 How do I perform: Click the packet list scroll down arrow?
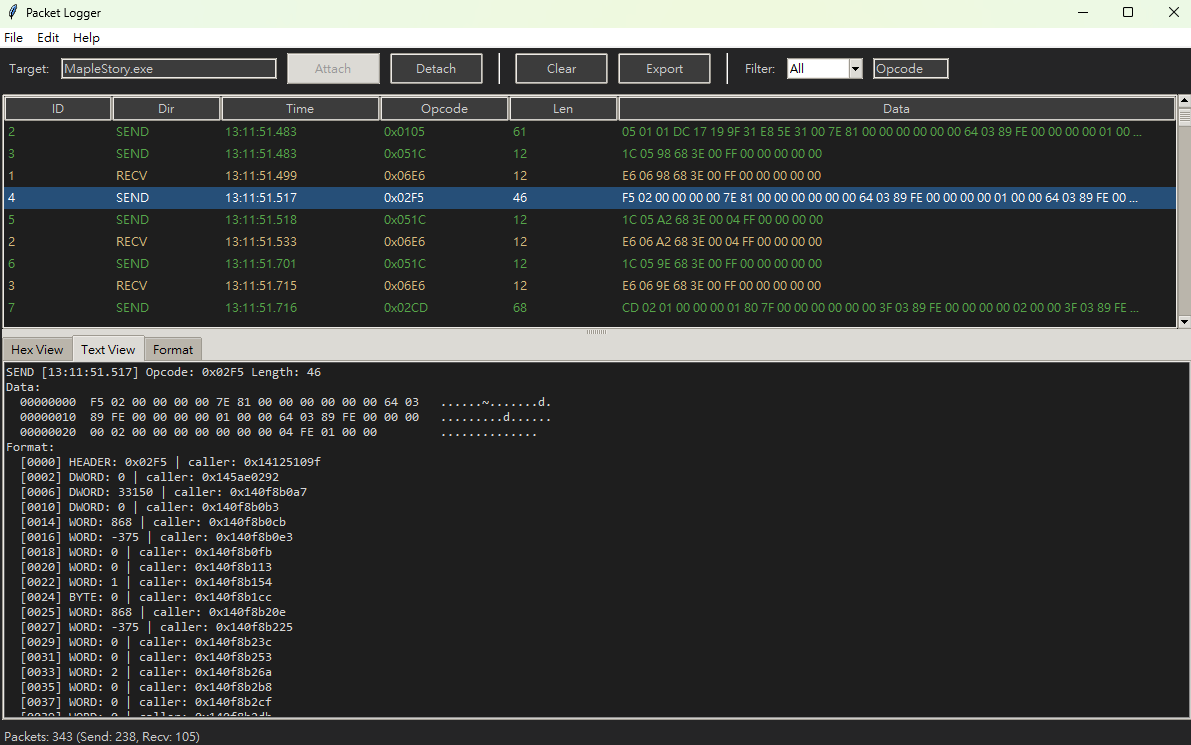click(x=1184, y=322)
